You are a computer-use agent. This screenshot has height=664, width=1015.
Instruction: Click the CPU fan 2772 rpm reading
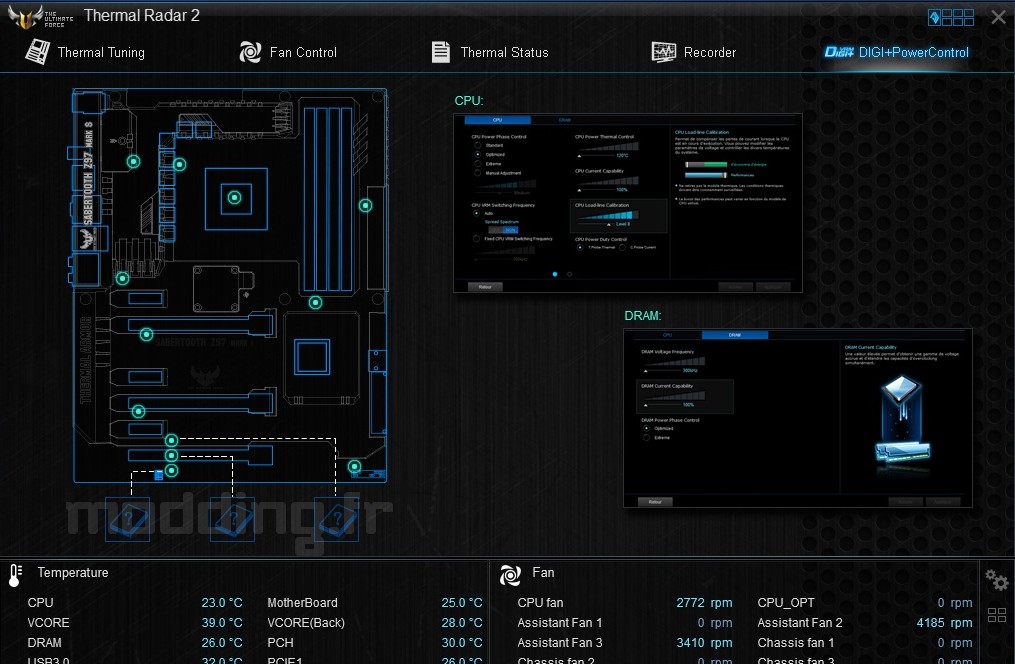click(x=625, y=603)
